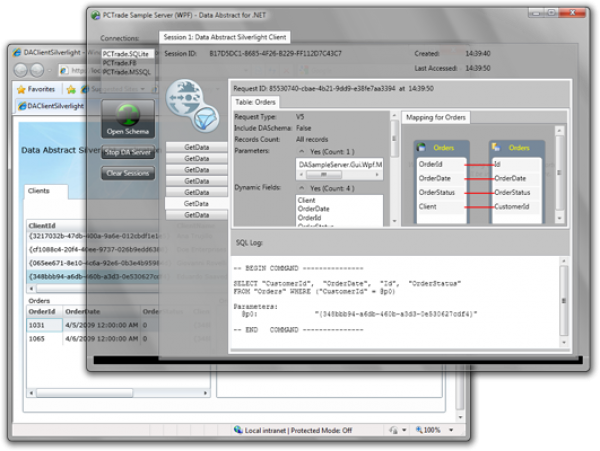Click the DASampleServer.Gui.Wpf parameter entry
The image size is (600, 451).
pos(340,164)
